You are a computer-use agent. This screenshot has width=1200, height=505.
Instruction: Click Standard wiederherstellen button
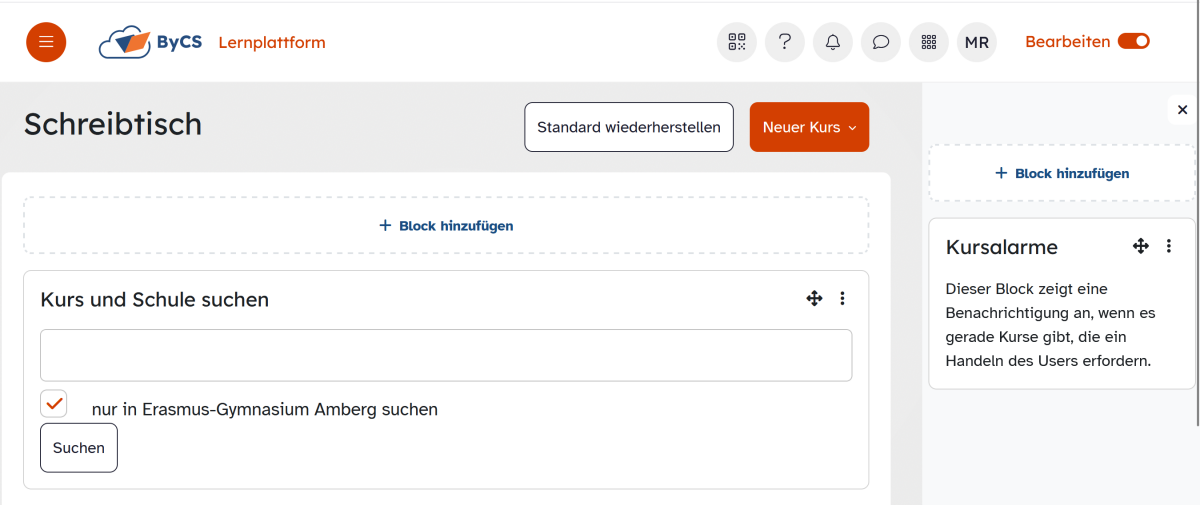pos(629,127)
